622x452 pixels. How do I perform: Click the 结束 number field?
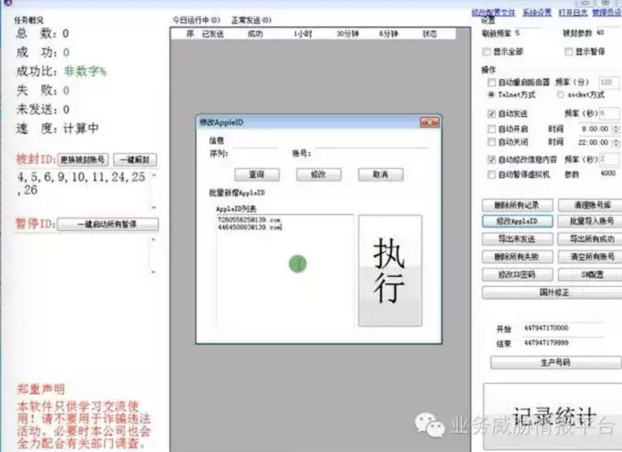click(x=563, y=343)
